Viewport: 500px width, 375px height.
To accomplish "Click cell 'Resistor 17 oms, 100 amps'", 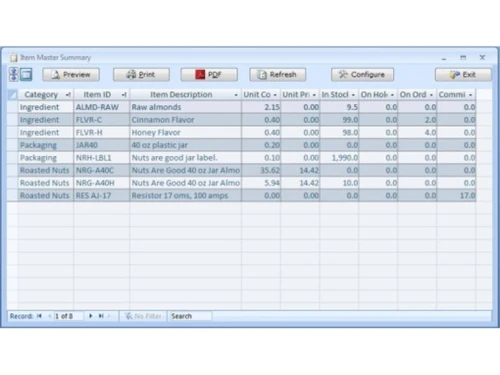I will pos(185,196).
